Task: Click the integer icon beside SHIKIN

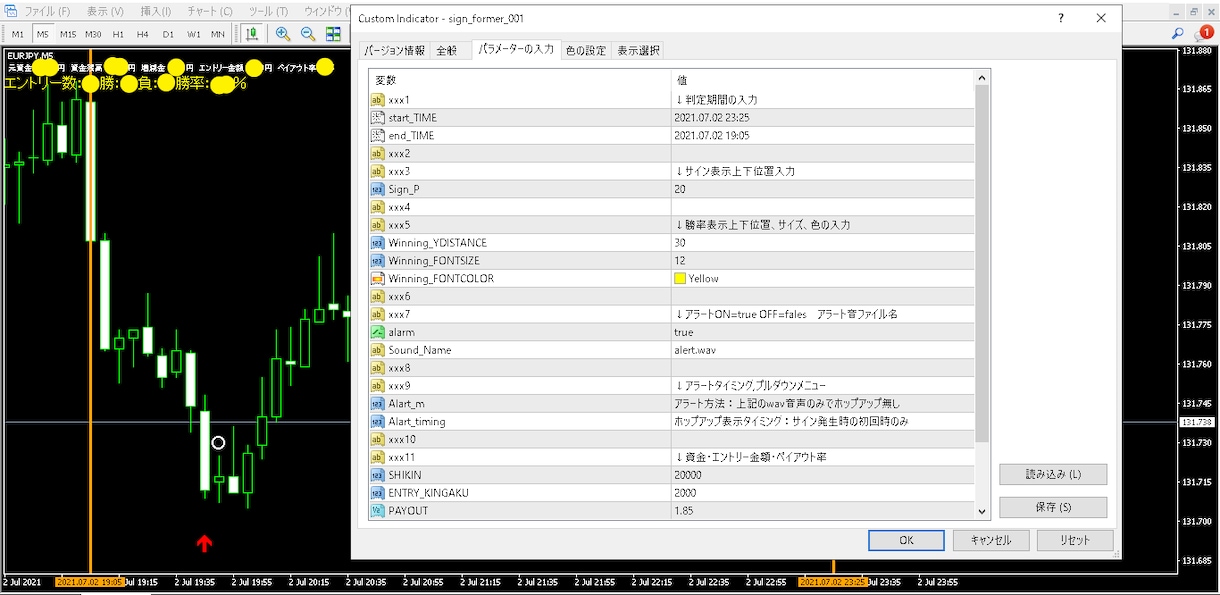Action: [x=377, y=475]
